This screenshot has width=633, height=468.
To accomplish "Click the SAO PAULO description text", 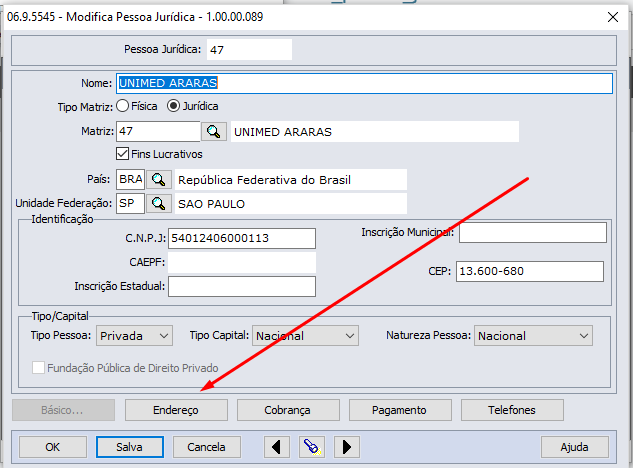I will 212,204.
